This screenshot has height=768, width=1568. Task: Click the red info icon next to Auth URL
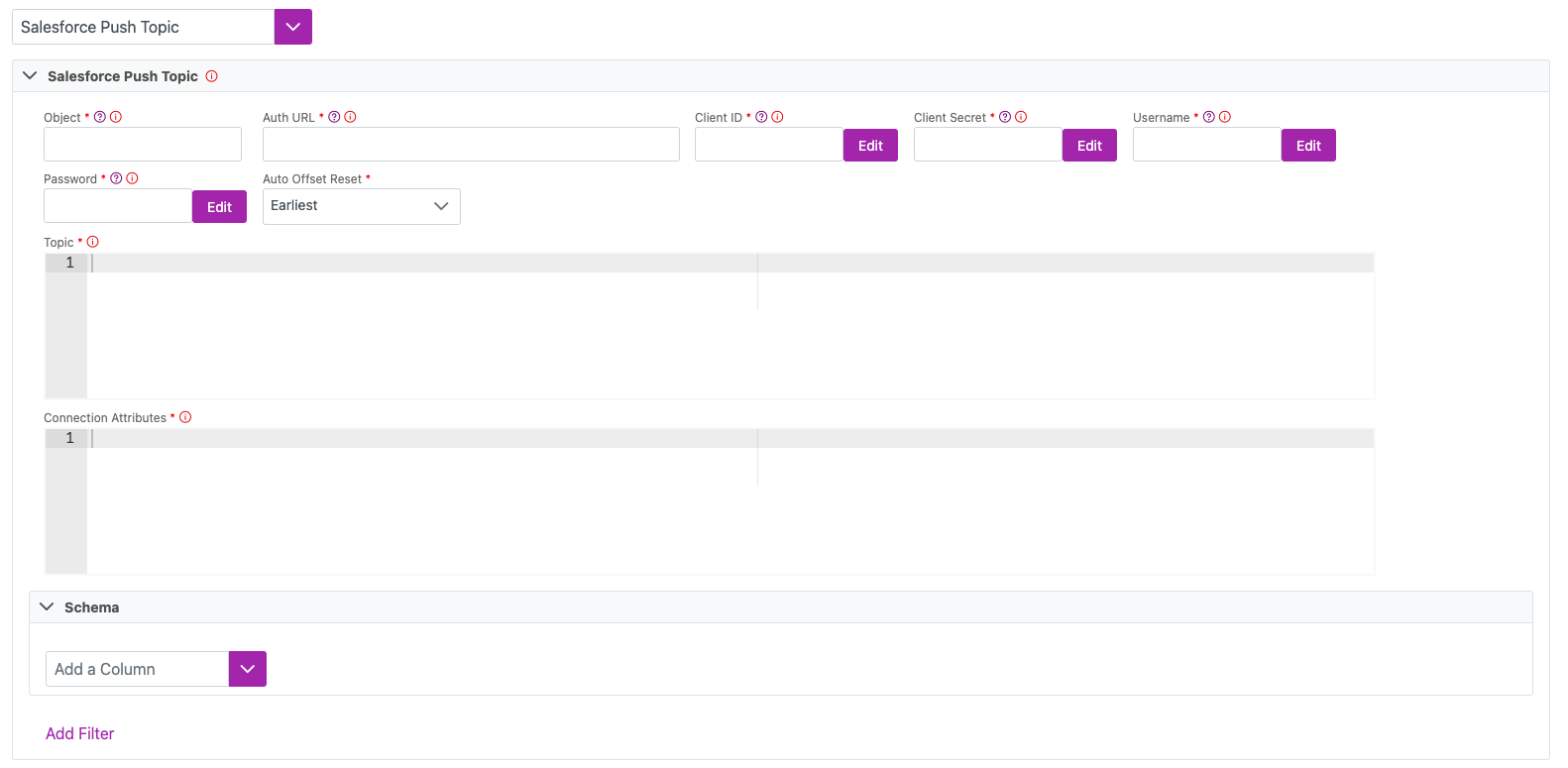point(351,117)
